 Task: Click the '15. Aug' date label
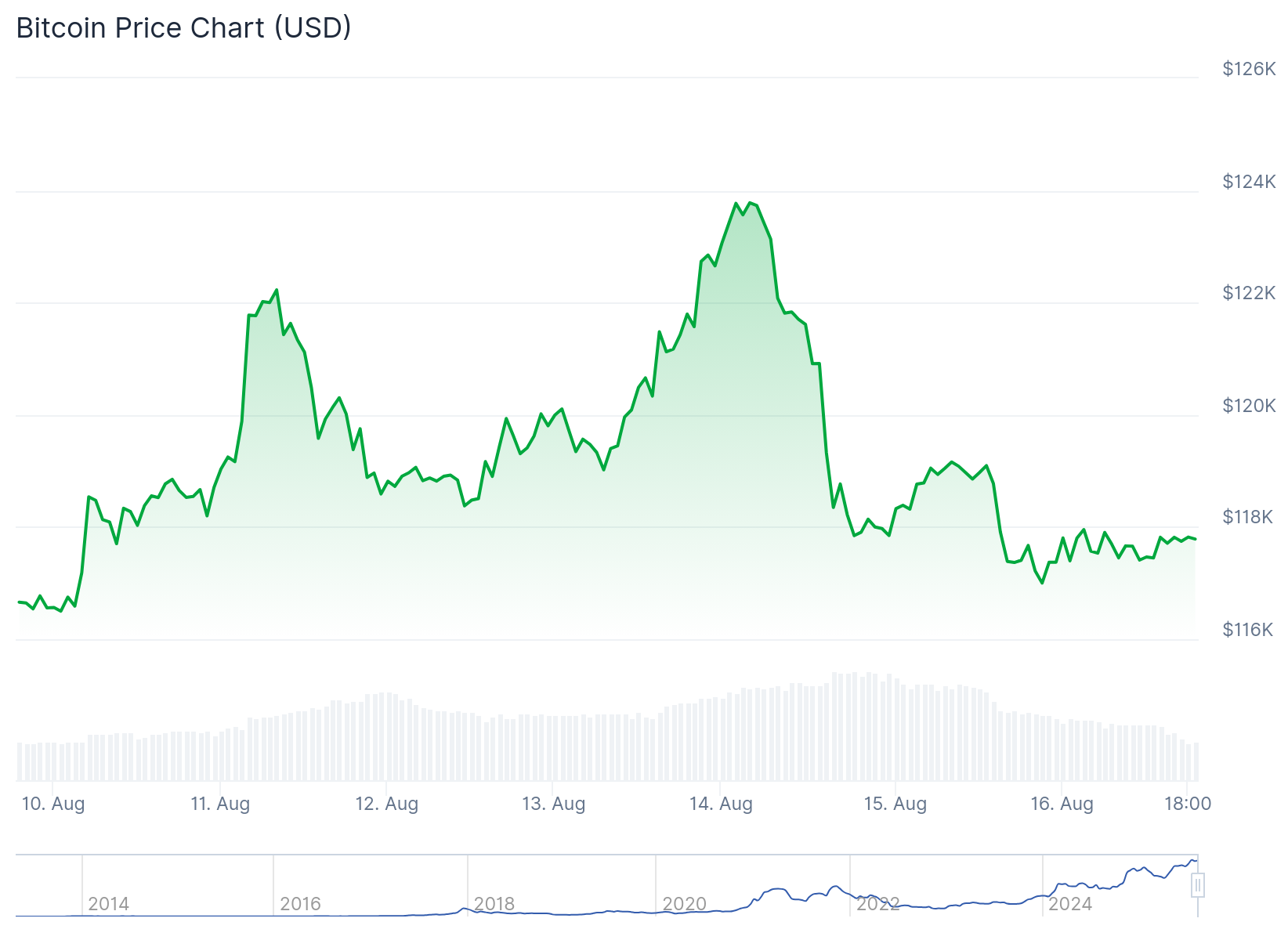coord(895,804)
